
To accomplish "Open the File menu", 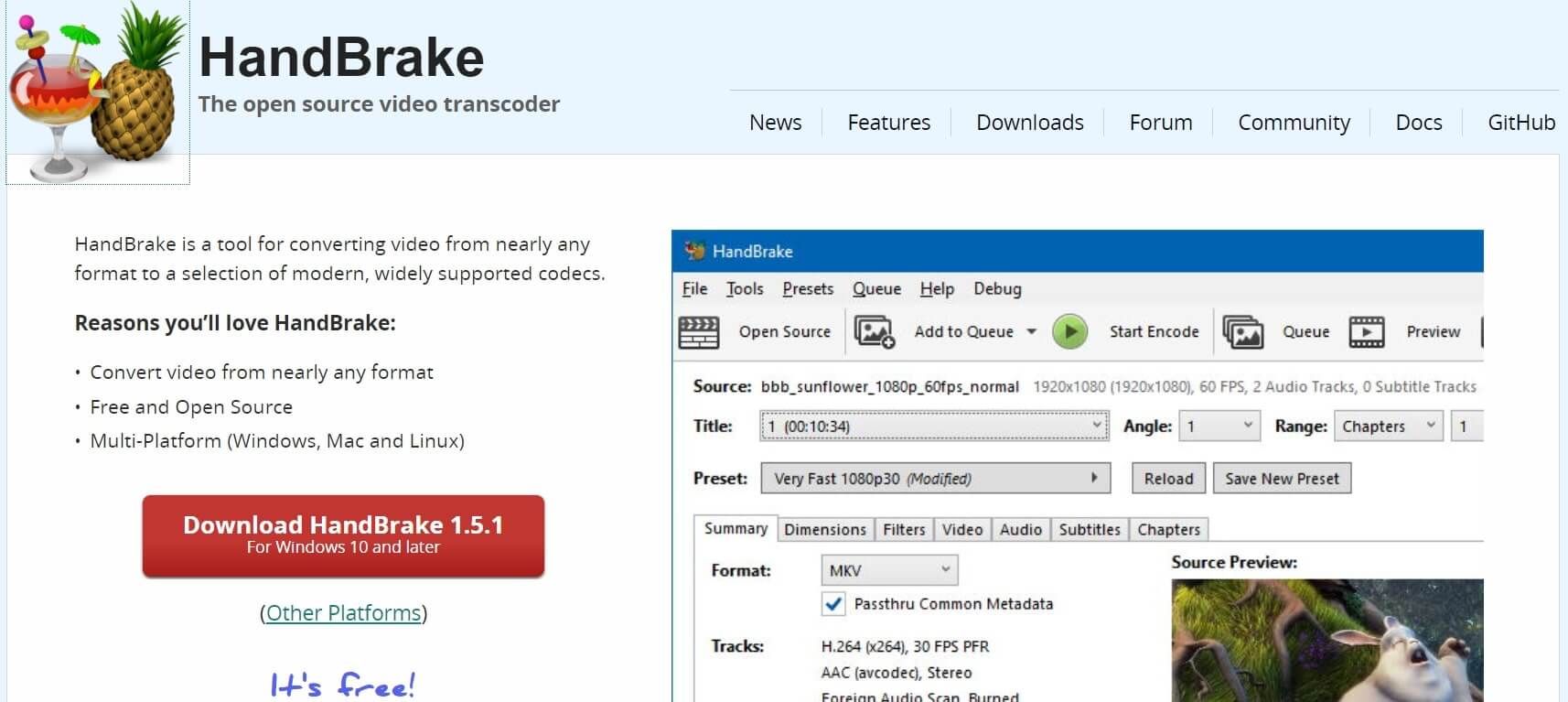I will coord(695,289).
